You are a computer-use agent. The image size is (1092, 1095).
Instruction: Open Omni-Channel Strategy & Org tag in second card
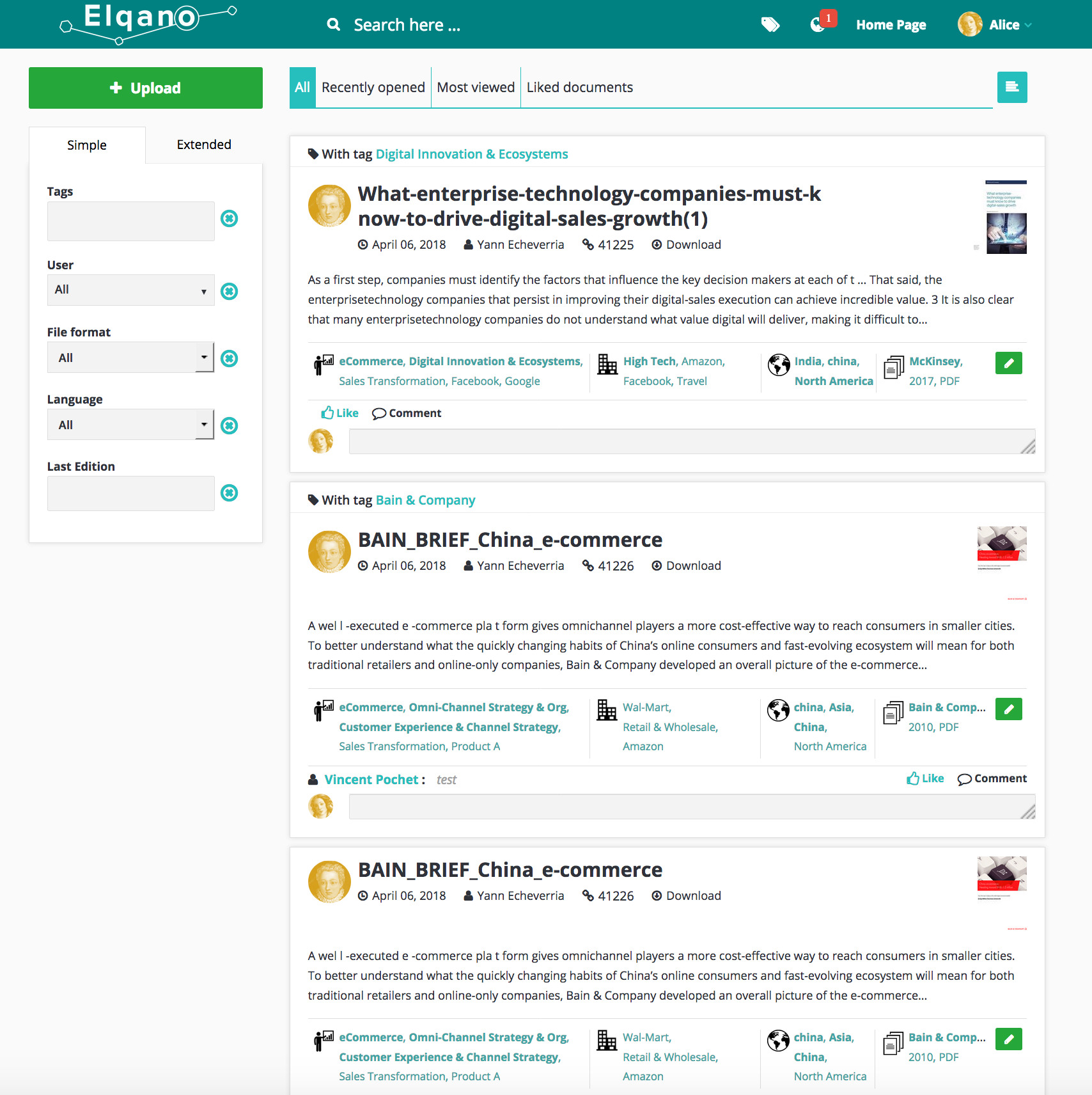(488, 707)
